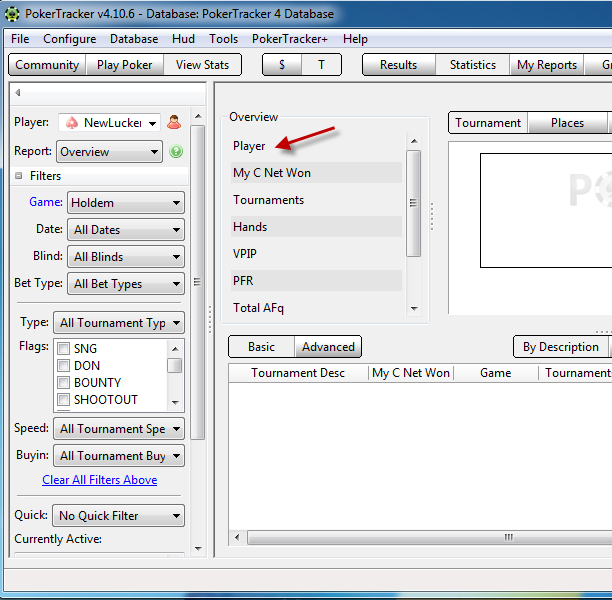Select the Tournament graph tab
612x600 pixels.
[x=488, y=123]
